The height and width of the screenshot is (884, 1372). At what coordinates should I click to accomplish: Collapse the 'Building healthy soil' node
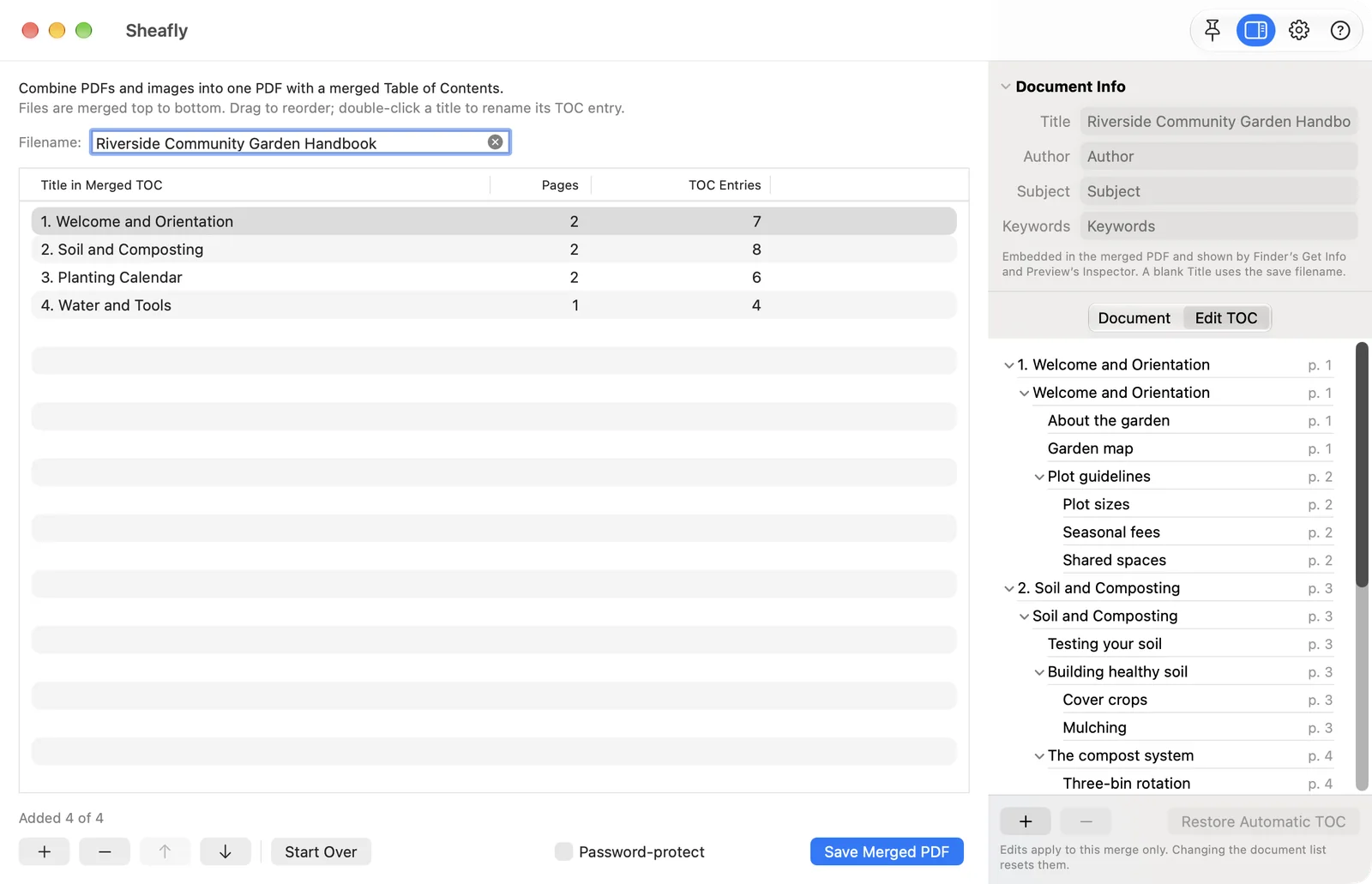click(x=1039, y=672)
